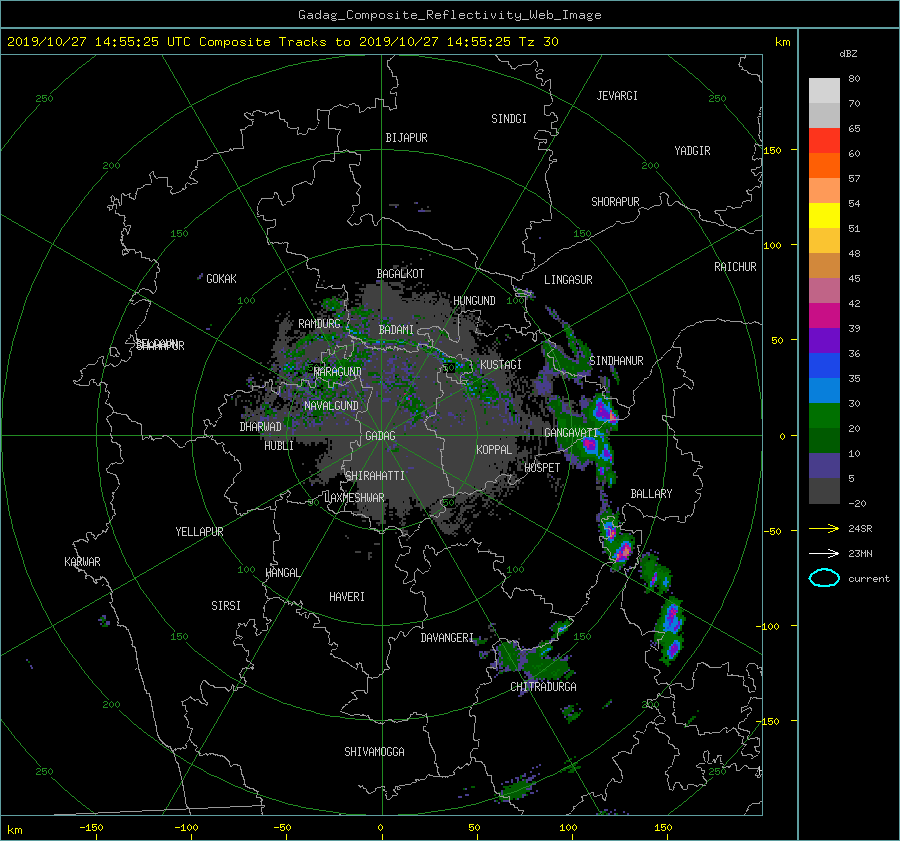This screenshot has width=900, height=841.
Task: Click the DHARWAD city label
Action: tap(260, 427)
